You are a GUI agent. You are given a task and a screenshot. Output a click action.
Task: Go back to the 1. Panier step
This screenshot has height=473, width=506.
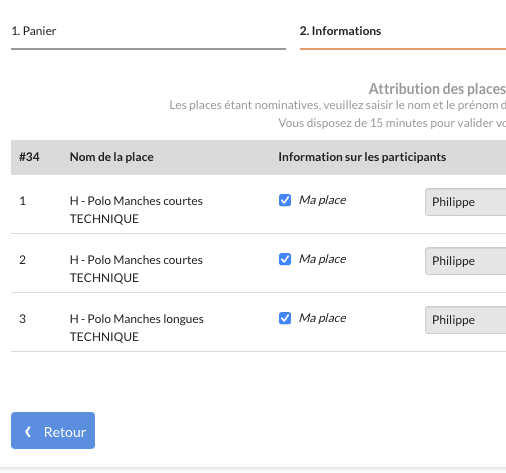click(x=34, y=31)
